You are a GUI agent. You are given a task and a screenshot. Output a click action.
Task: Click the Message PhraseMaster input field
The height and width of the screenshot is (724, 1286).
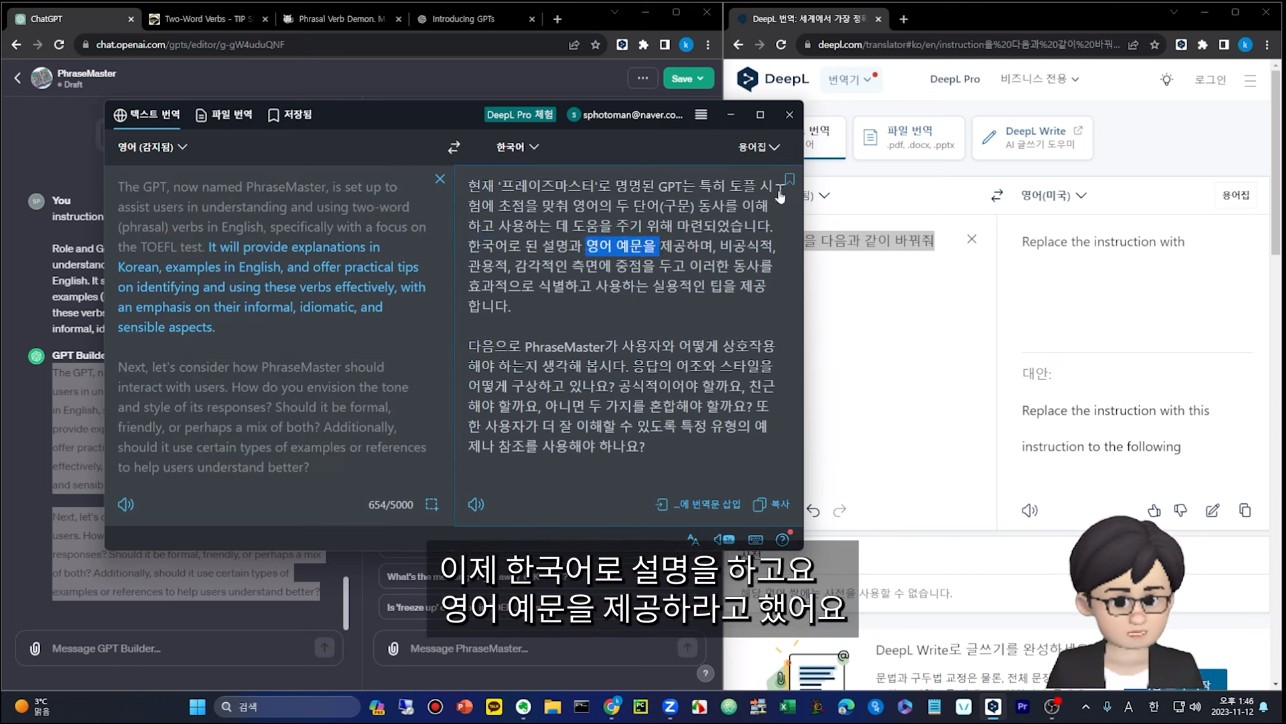click(x=538, y=648)
